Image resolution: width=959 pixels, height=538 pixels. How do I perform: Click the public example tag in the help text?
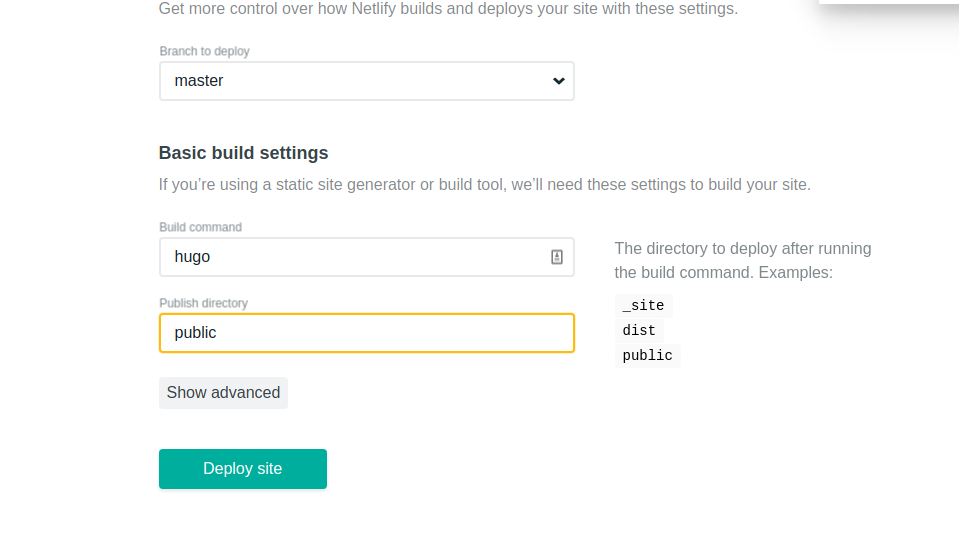point(647,356)
